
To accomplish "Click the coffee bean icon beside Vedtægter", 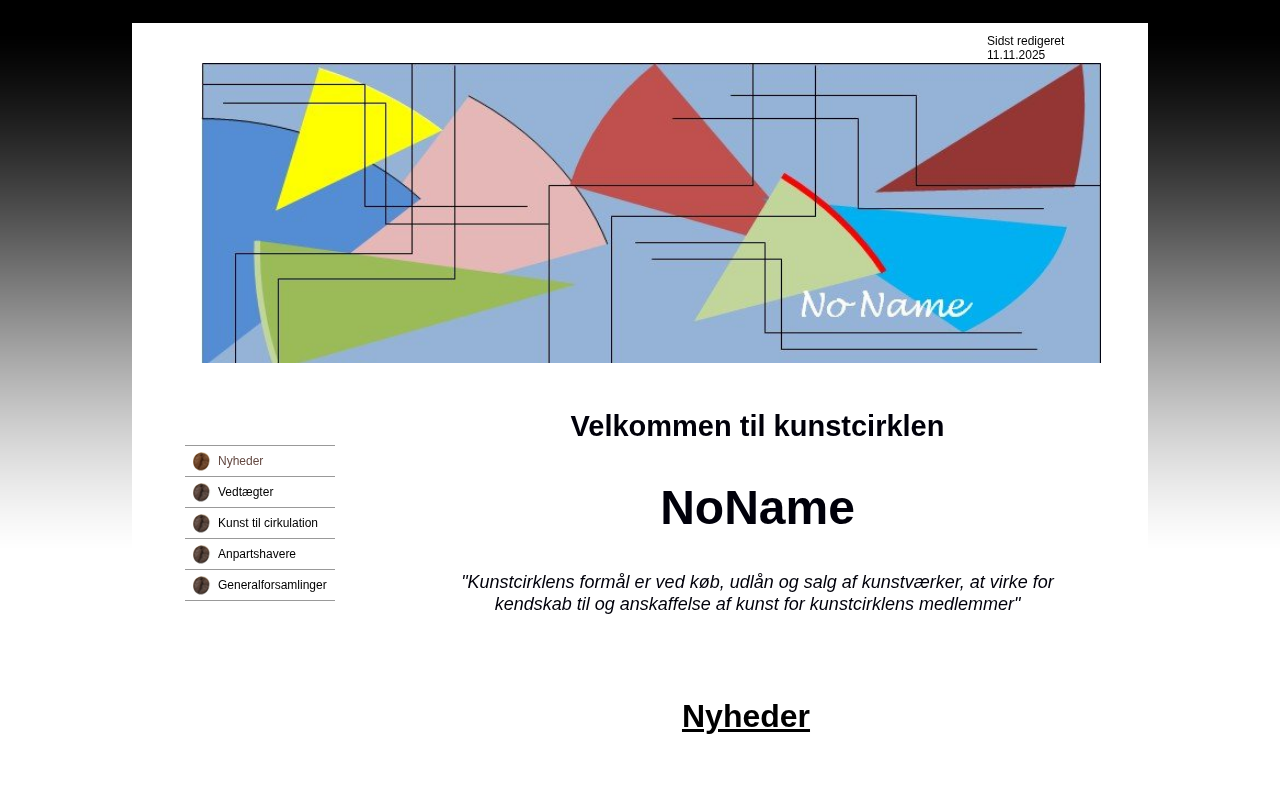I will (201, 492).
